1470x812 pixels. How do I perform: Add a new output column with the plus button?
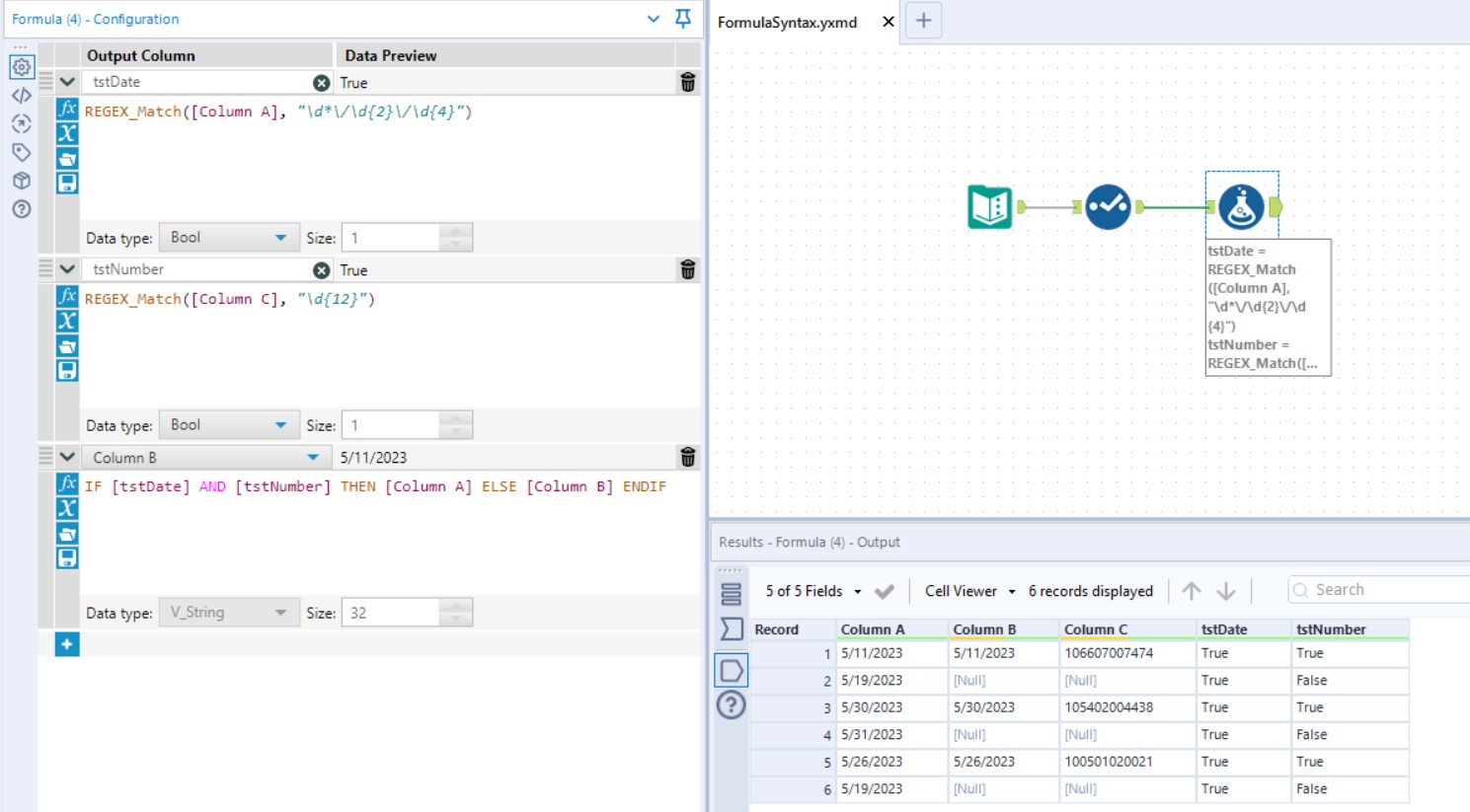(x=66, y=643)
